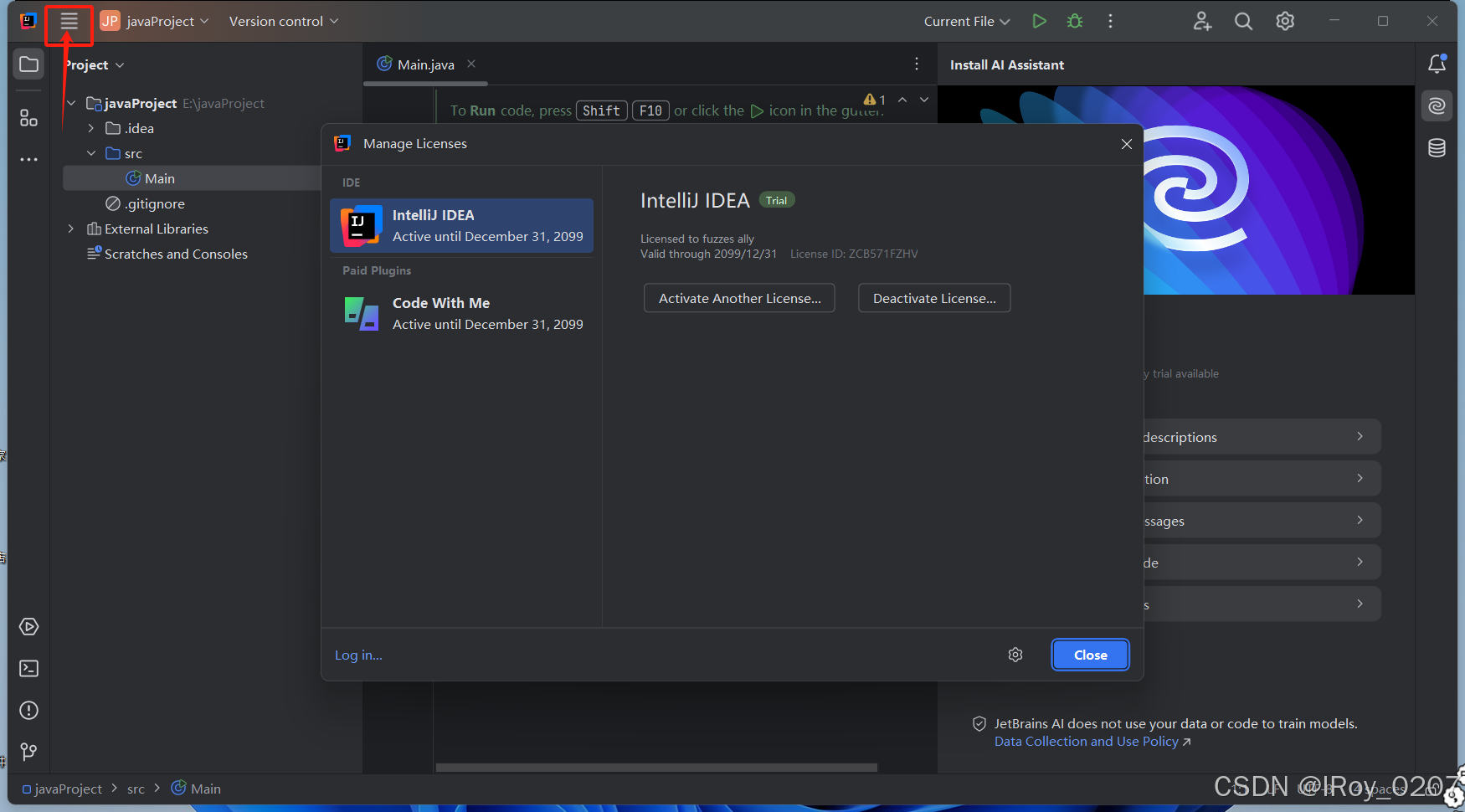Open the javaProject project dropdown

click(x=155, y=21)
